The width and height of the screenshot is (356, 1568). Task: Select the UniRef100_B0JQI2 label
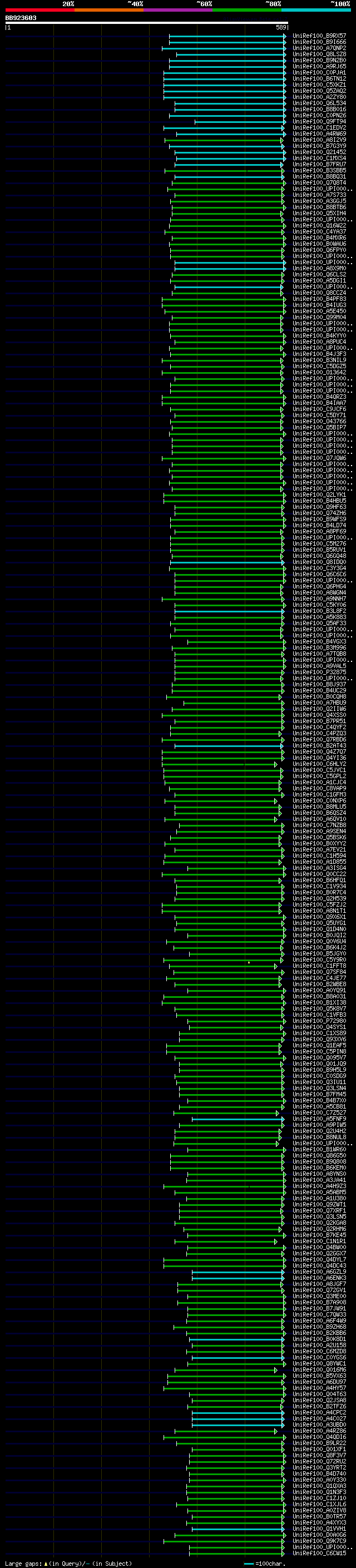tap(319, 935)
